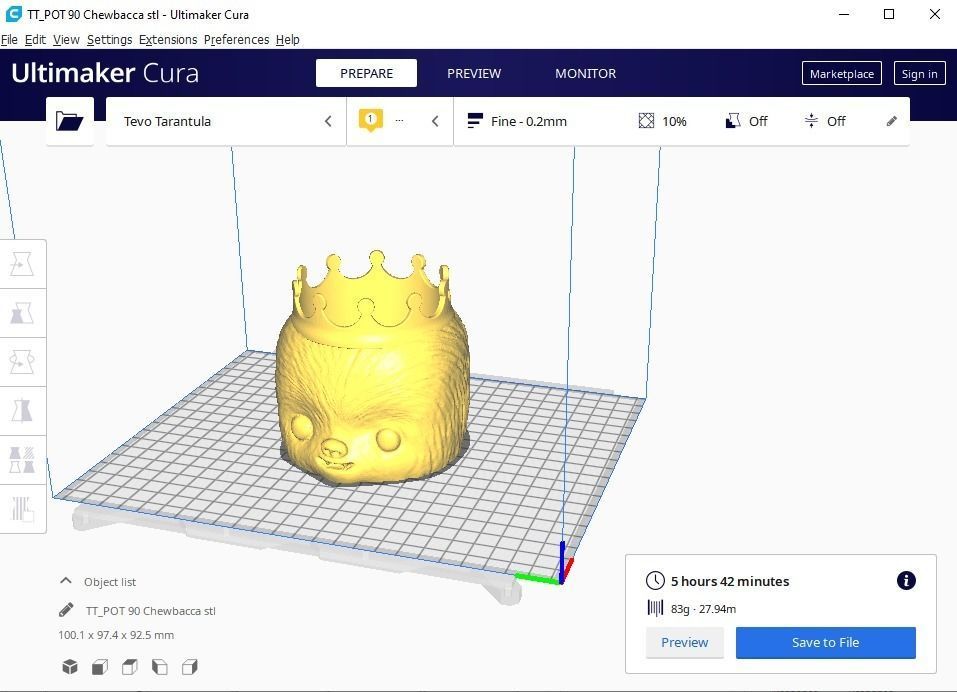Switch to the front view cube icon
Screen dimensions: 957x692
100,666
